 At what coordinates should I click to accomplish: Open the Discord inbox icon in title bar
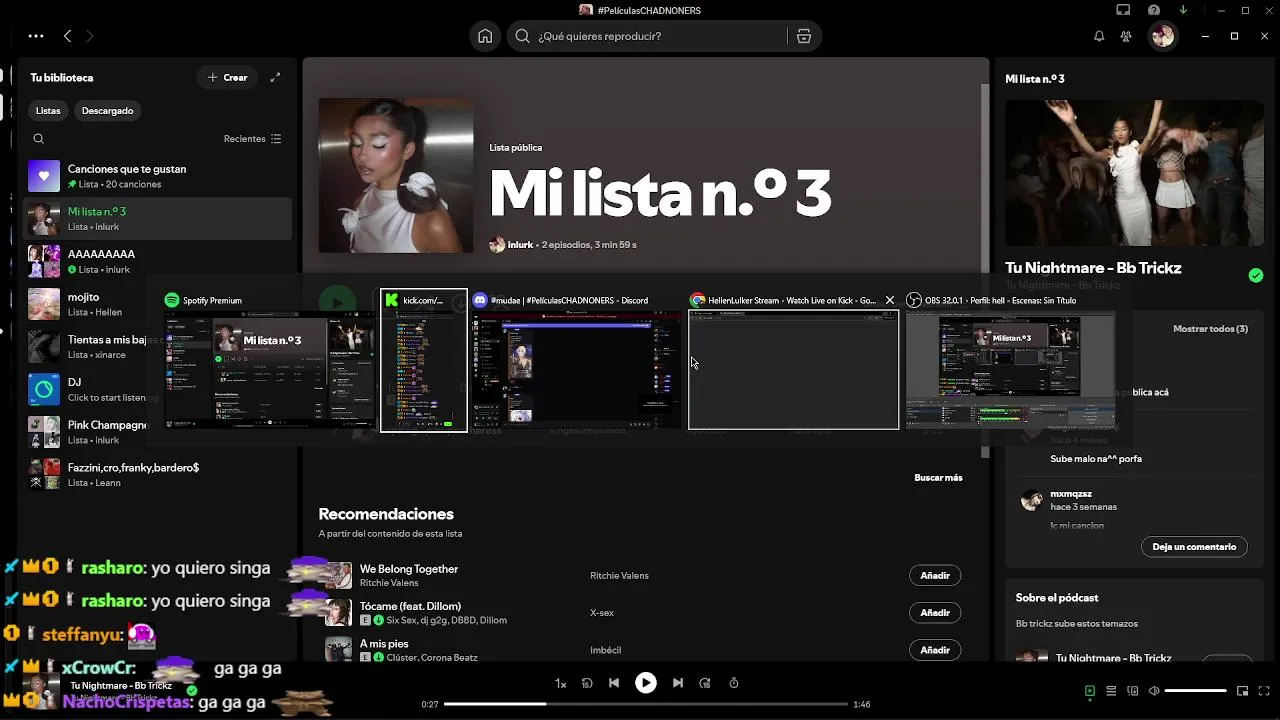pyautogui.click(x=1123, y=10)
